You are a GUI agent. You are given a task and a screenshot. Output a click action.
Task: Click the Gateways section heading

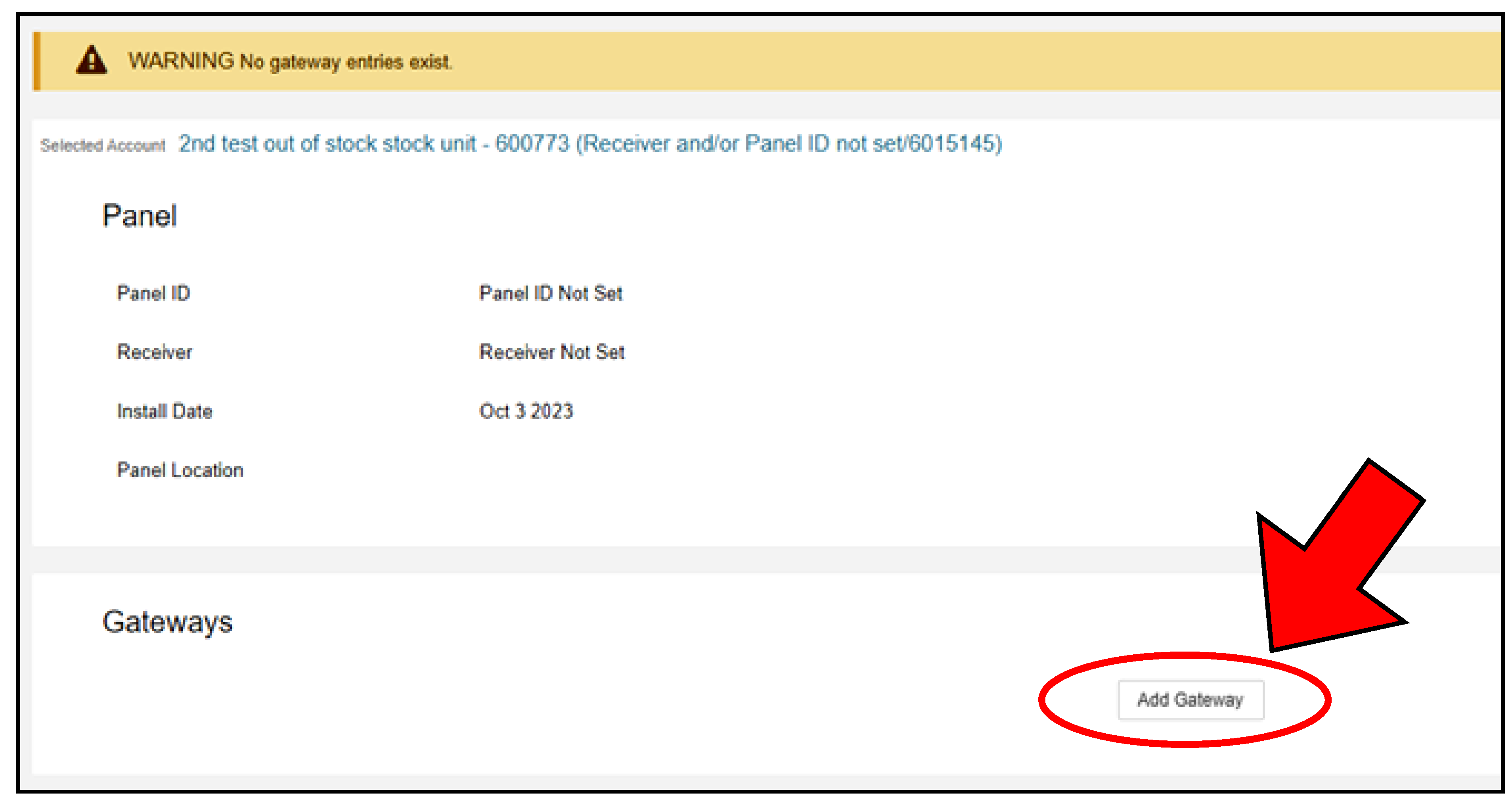pos(167,622)
